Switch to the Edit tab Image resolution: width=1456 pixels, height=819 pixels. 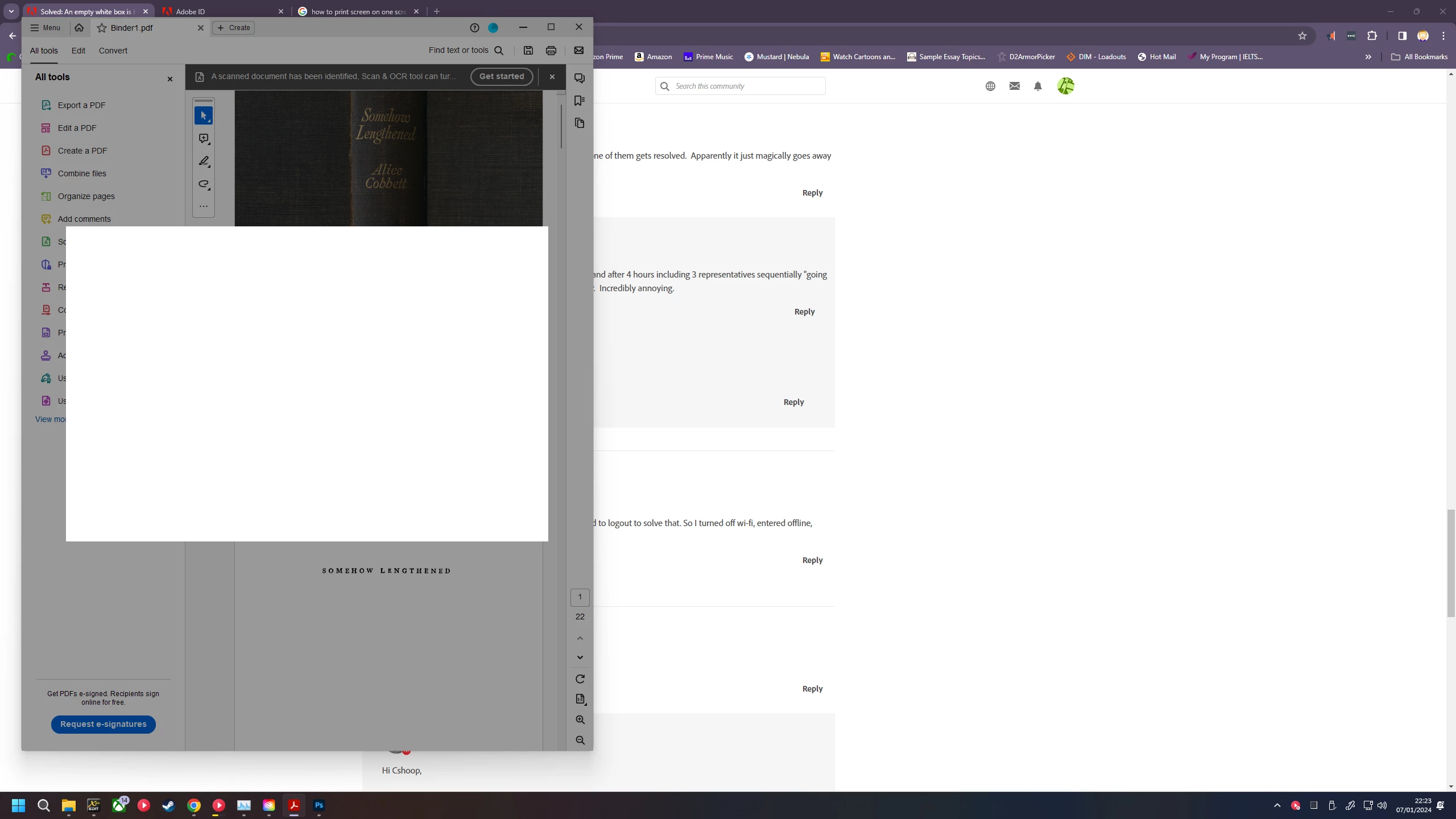pyautogui.click(x=78, y=51)
